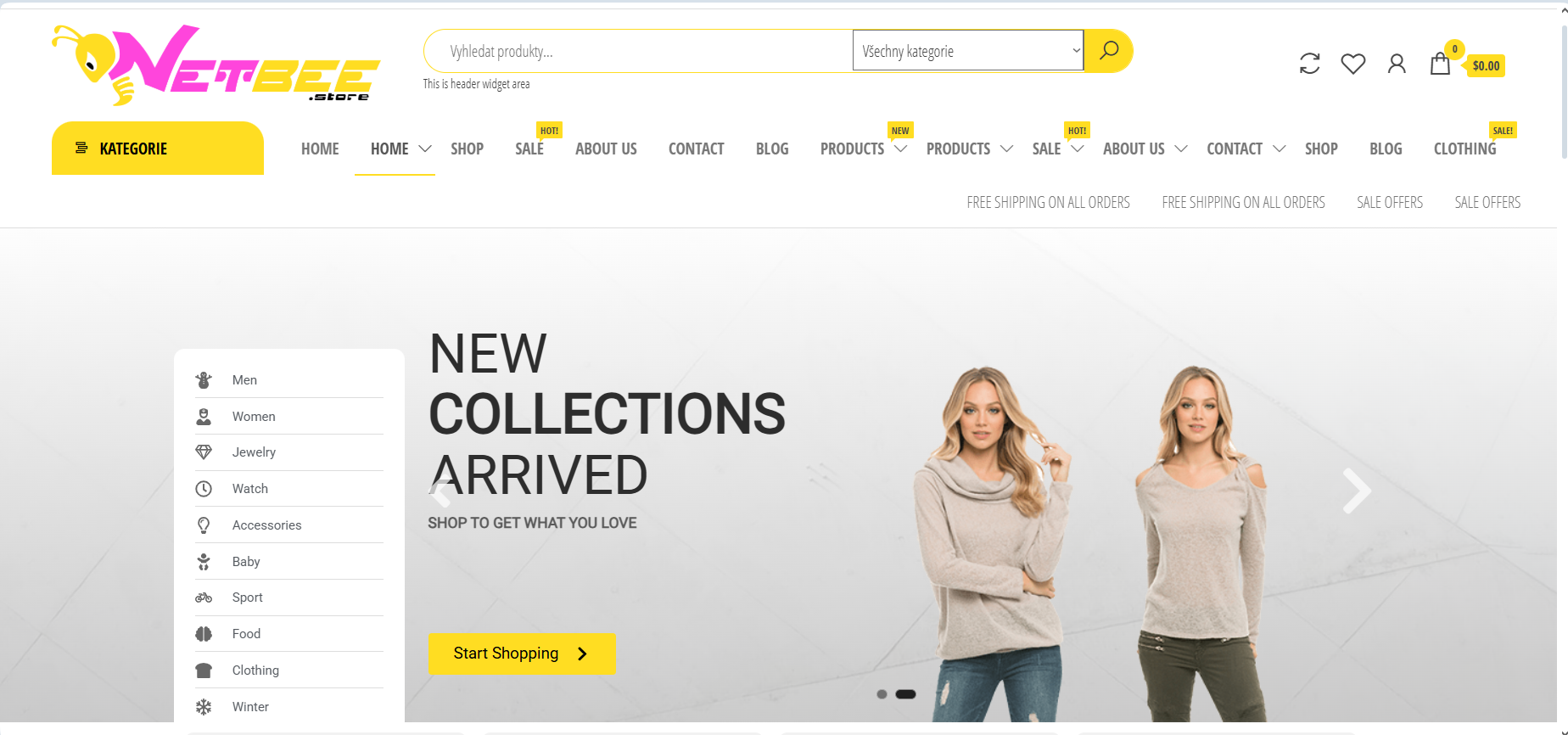Open the shopping bag cart icon
The width and height of the screenshot is (1568, 735).
pyautogui.click(x=1440, y=64)
